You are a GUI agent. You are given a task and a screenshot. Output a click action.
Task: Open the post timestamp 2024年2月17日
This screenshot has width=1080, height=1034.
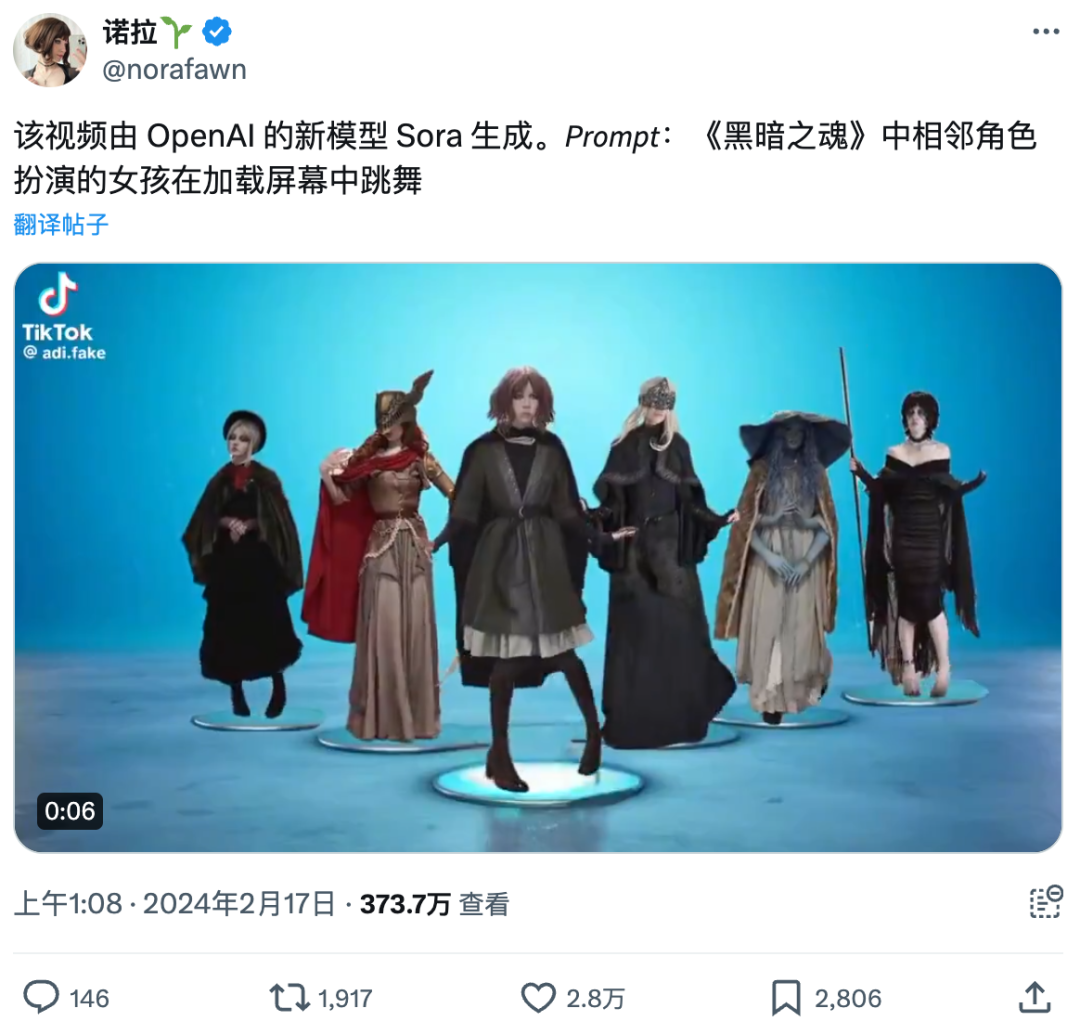coord(239,904)
